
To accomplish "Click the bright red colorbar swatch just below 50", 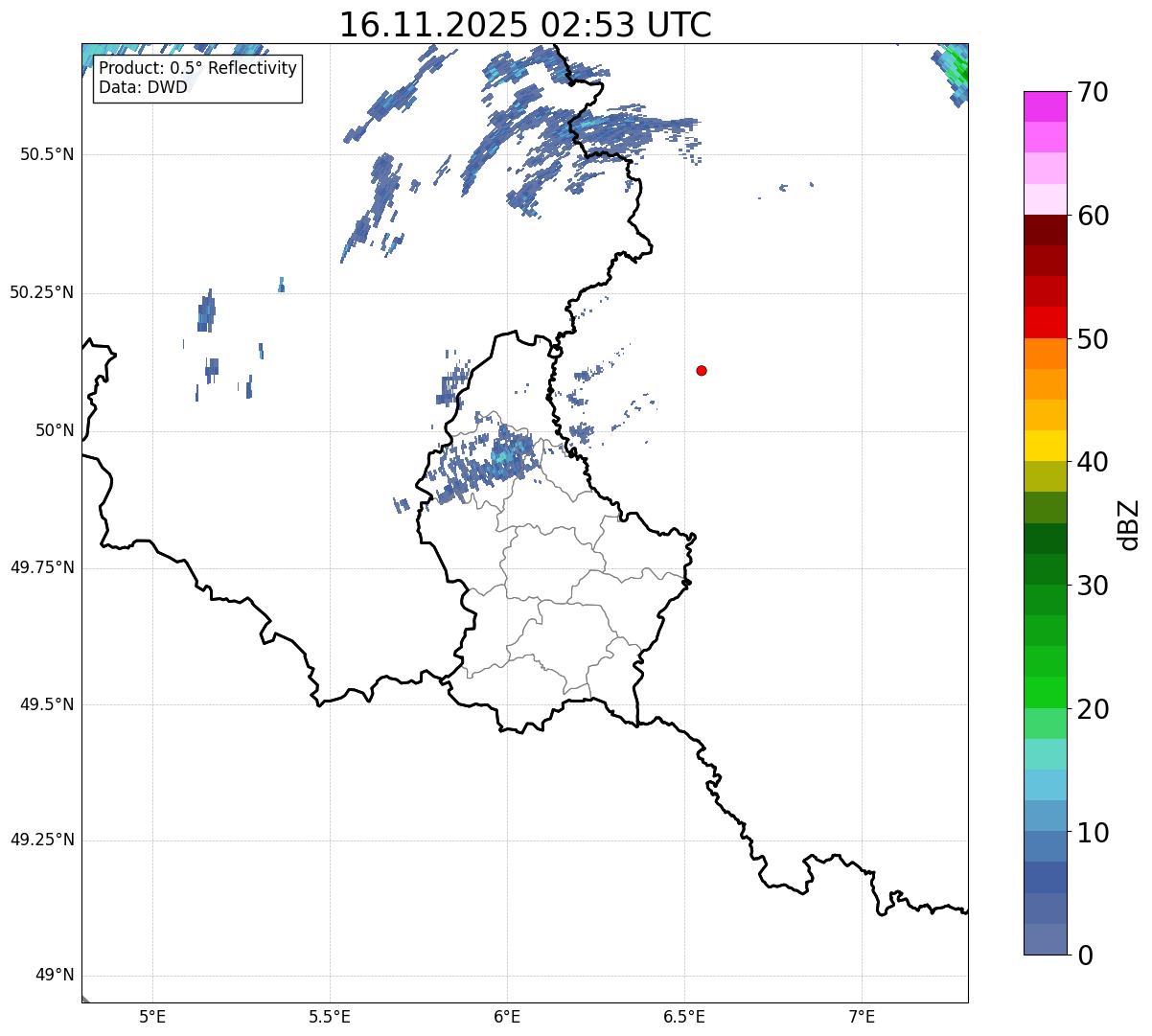I will pyautogui.click(x=1046, y=323).
